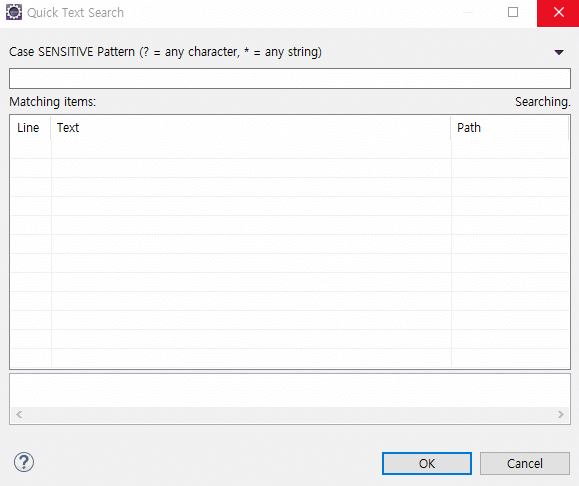The height and width of the screenshot is (486, 579).
Task: Click the Searching status text
Action: coord(543,102)
